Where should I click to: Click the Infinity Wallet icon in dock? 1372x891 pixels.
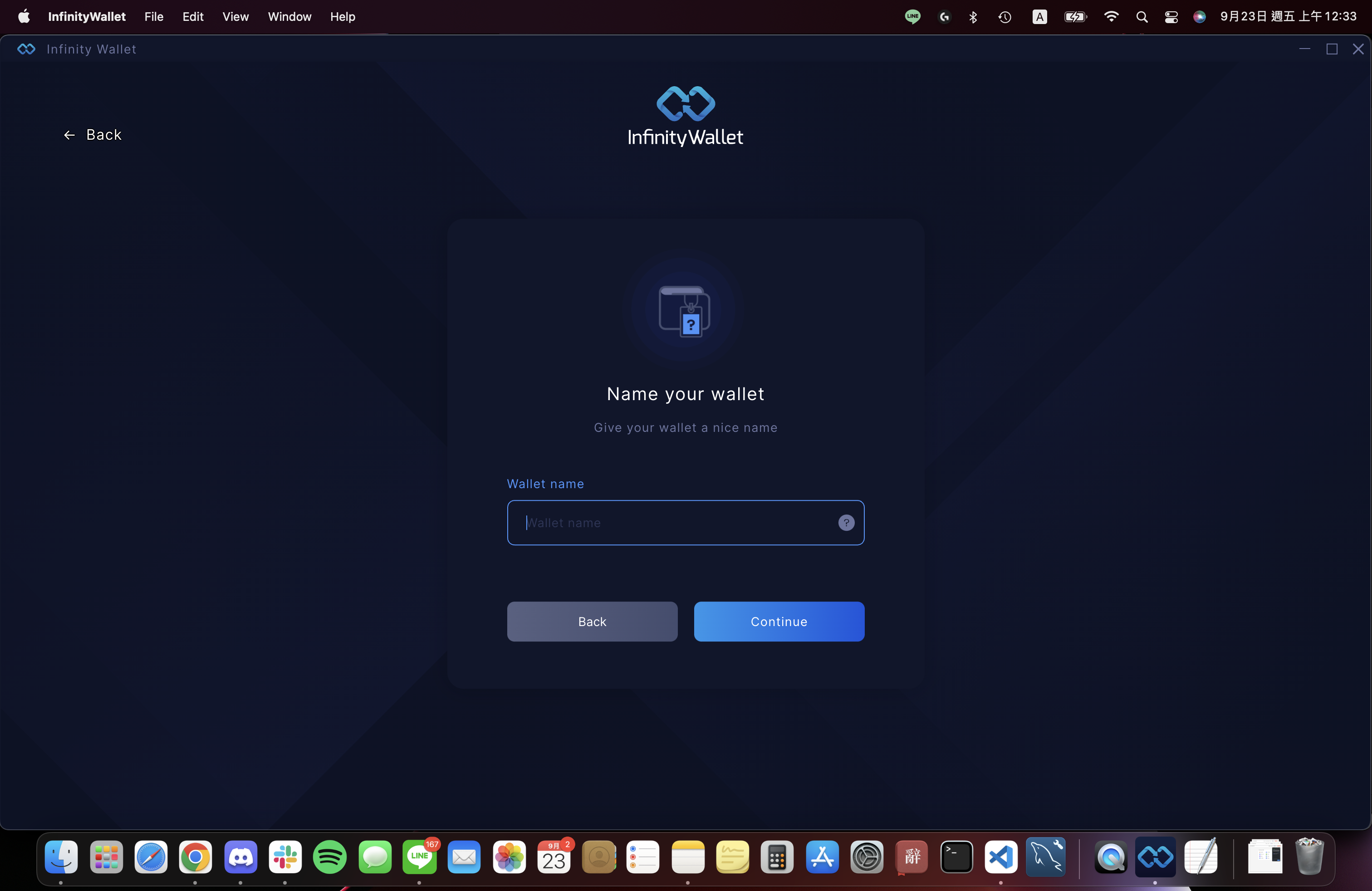(x=1155, y=857)
